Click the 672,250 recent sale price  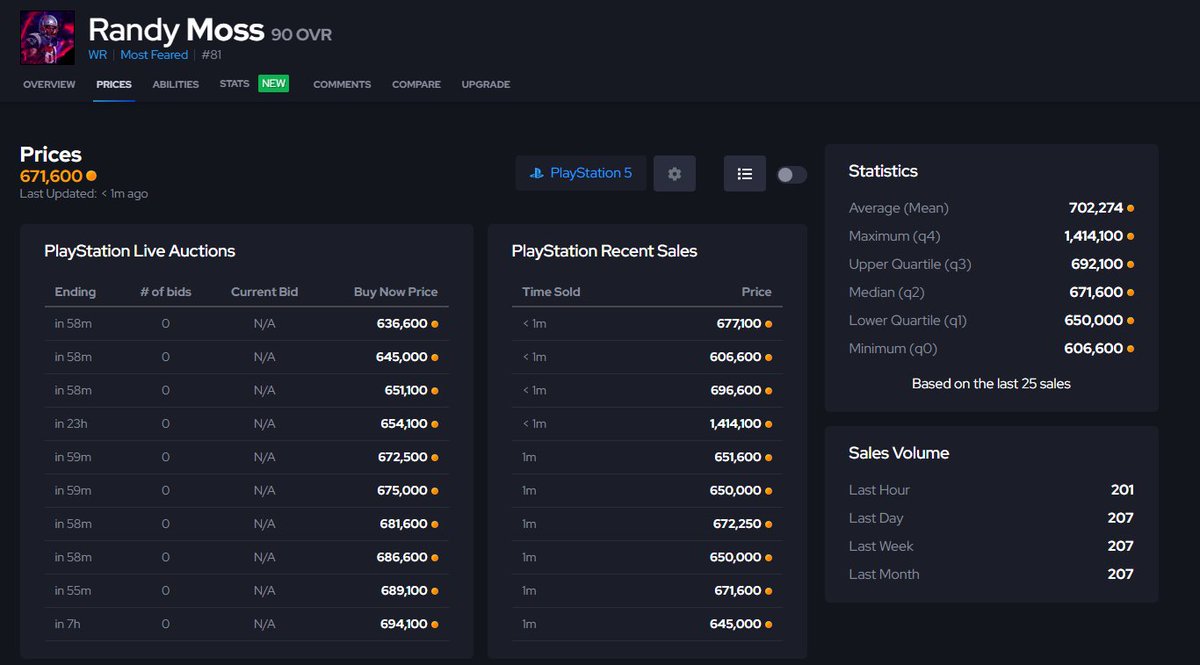tap(735, 524)
